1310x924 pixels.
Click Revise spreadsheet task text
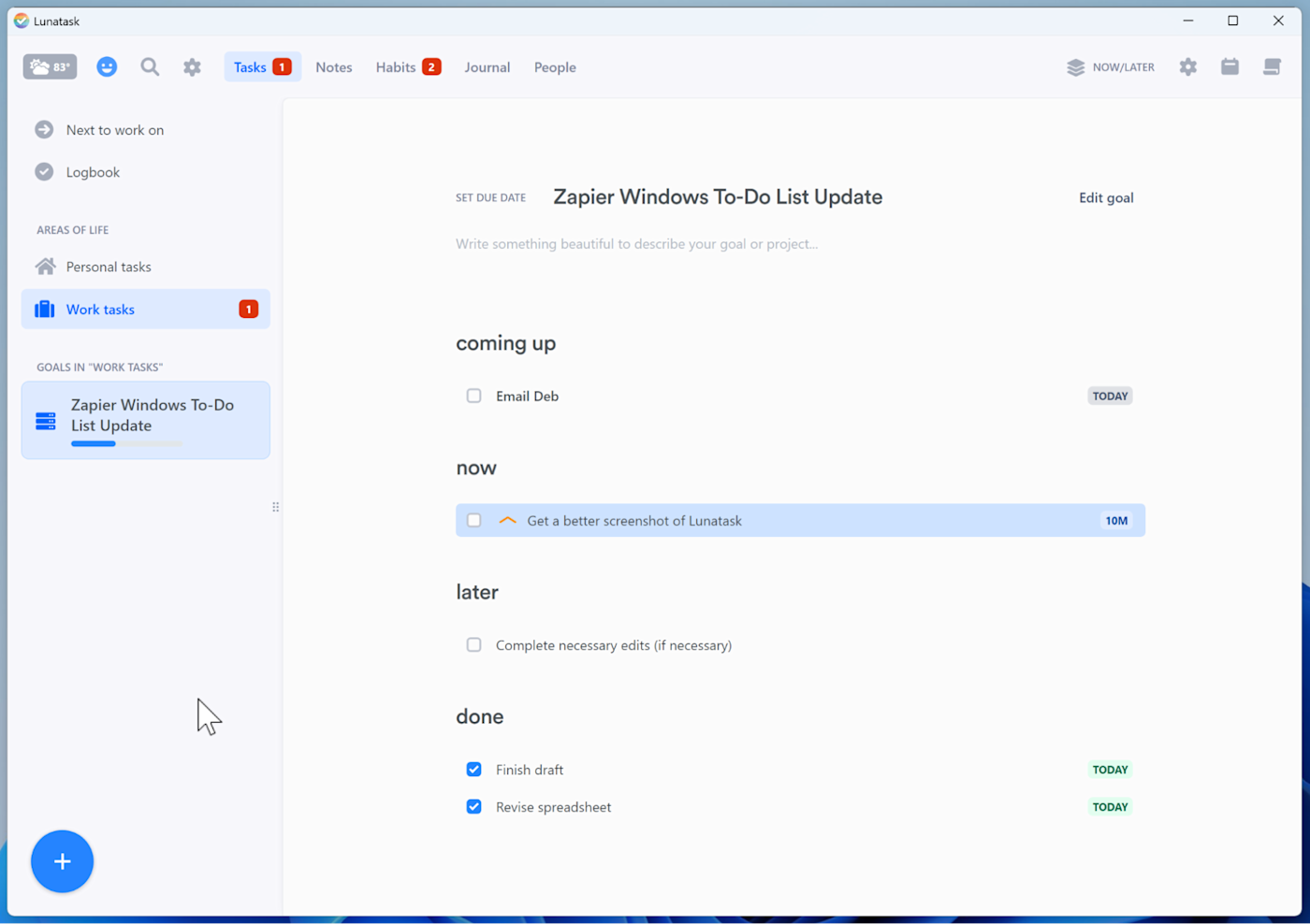(553, 807)
